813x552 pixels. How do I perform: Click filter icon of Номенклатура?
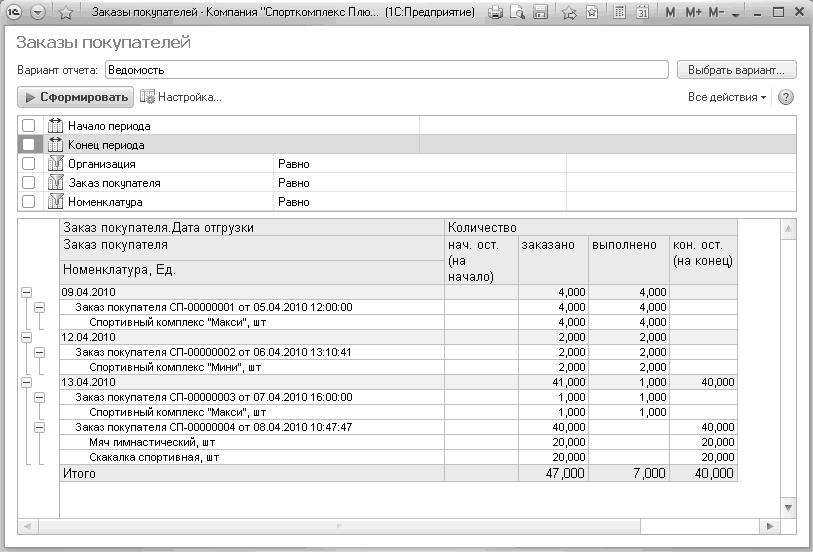55,201
